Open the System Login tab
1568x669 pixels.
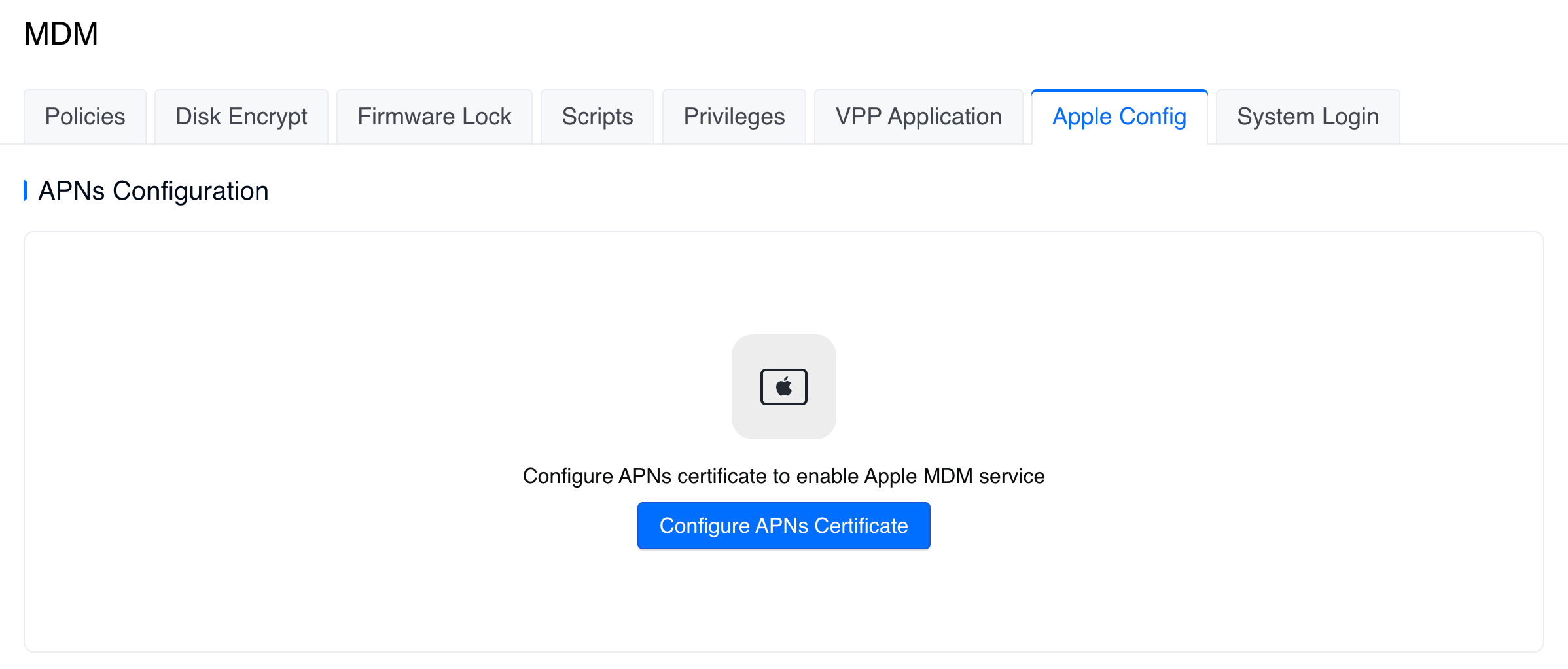tap(1308, 117)
